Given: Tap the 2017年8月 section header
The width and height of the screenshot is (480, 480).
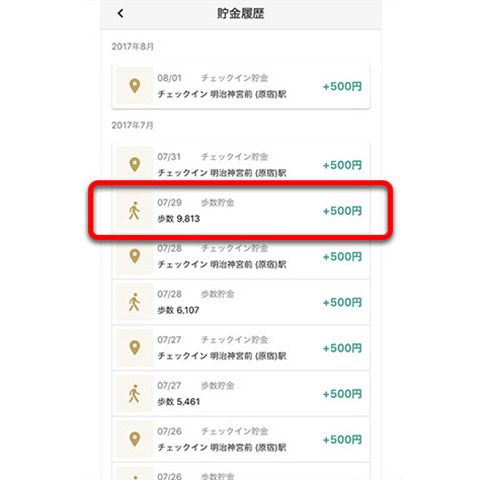Looking at the screenshot, I should pyautogui.click(x=133, y=46).
